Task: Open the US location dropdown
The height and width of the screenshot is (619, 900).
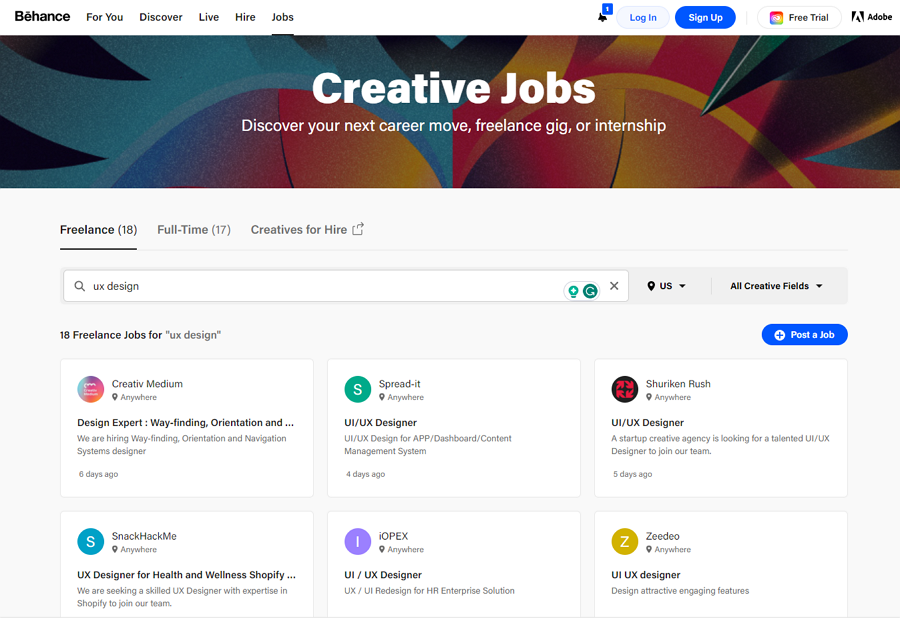Action: pyautogui.click(x=665, y=286)
